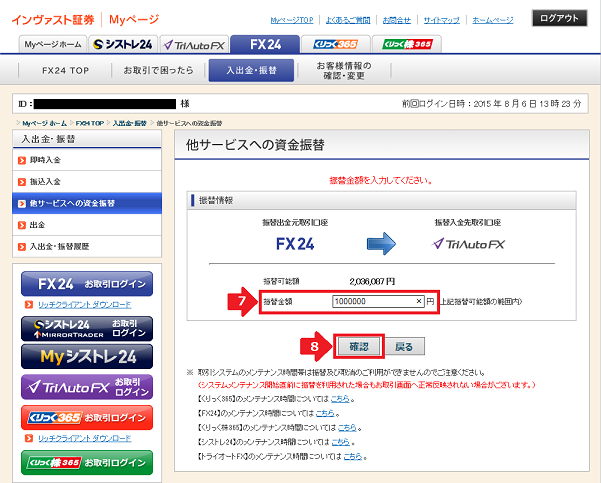Screen dimensions: 601x483
Task: Click 入出金・振替 breadcrumb link
Action: [x=130, y=123]
